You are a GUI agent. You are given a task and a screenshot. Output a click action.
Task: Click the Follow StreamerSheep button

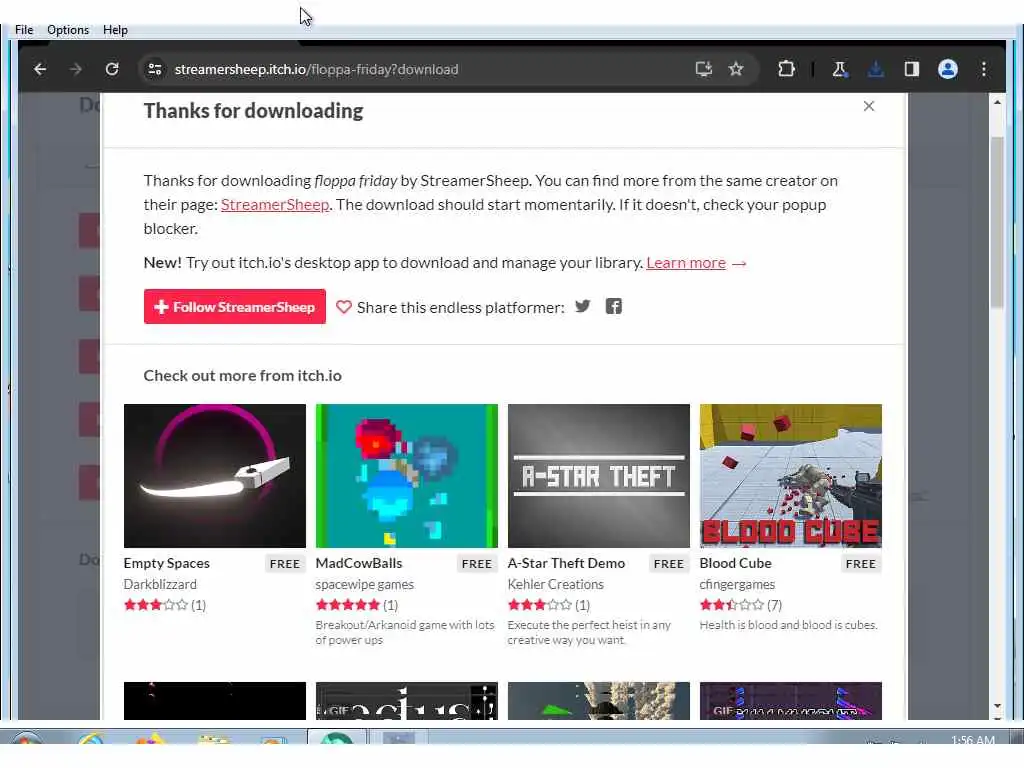point(234,306)
